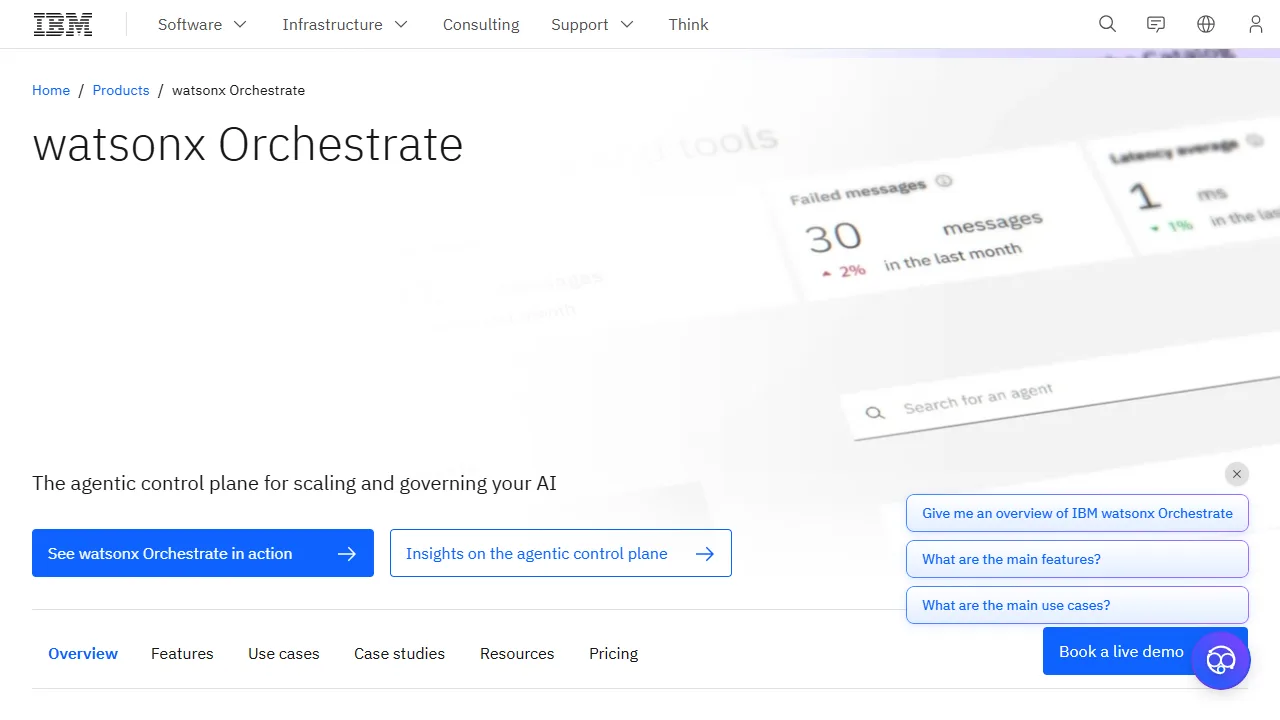Open the search magnifier in header
Screen dimensions: 1280x720
1107,24
